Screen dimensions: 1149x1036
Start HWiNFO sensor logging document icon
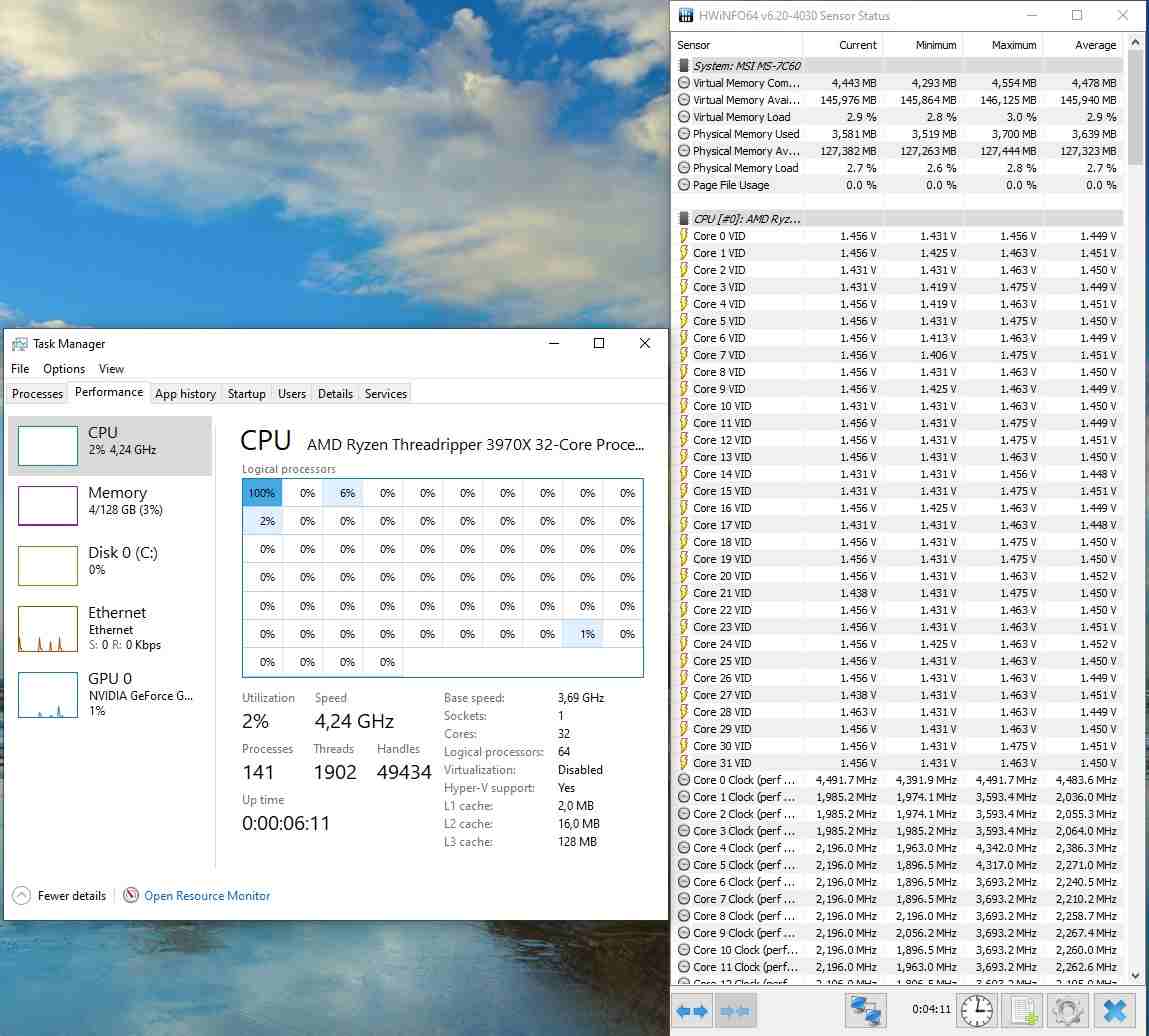(x=1024, y=1011)
